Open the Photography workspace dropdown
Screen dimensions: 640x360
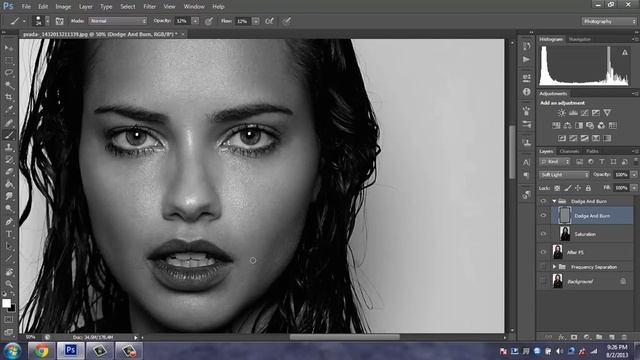coord(609,21)
